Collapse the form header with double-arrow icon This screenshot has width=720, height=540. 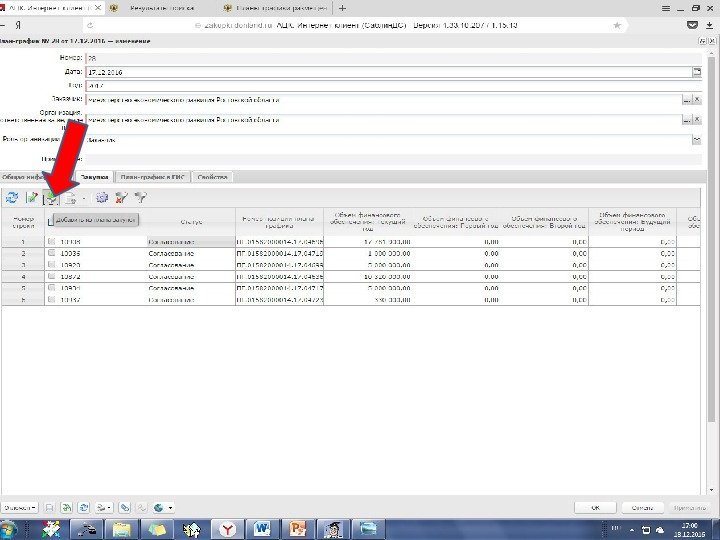click(703, 41)
